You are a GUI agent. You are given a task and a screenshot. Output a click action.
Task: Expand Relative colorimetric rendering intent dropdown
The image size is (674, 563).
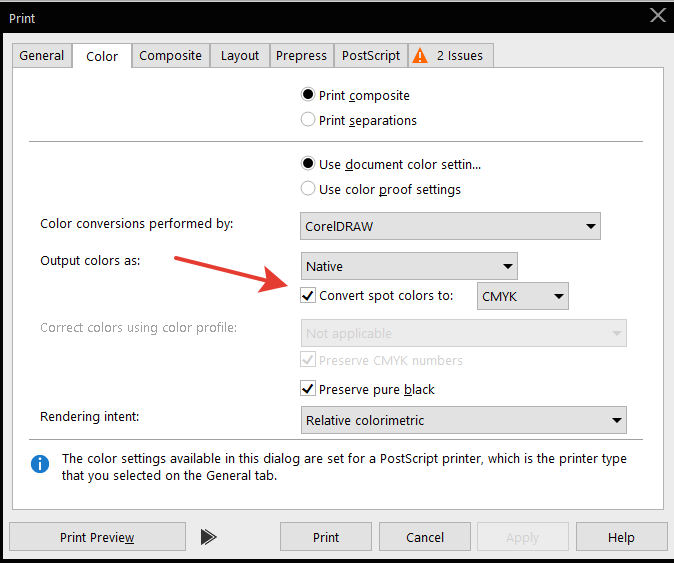463,421
